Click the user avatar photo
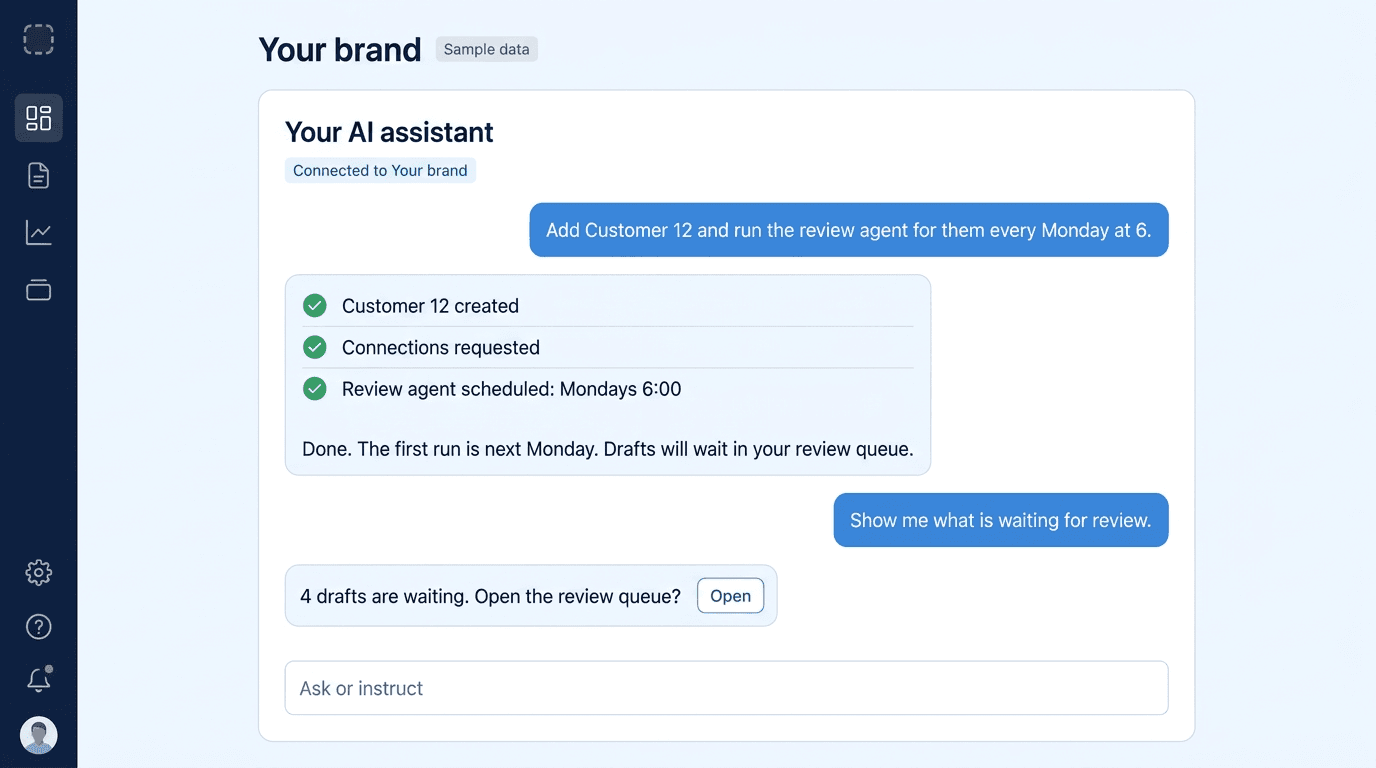1376x768 pixels. pyautogui.click(x=39, y=735)
